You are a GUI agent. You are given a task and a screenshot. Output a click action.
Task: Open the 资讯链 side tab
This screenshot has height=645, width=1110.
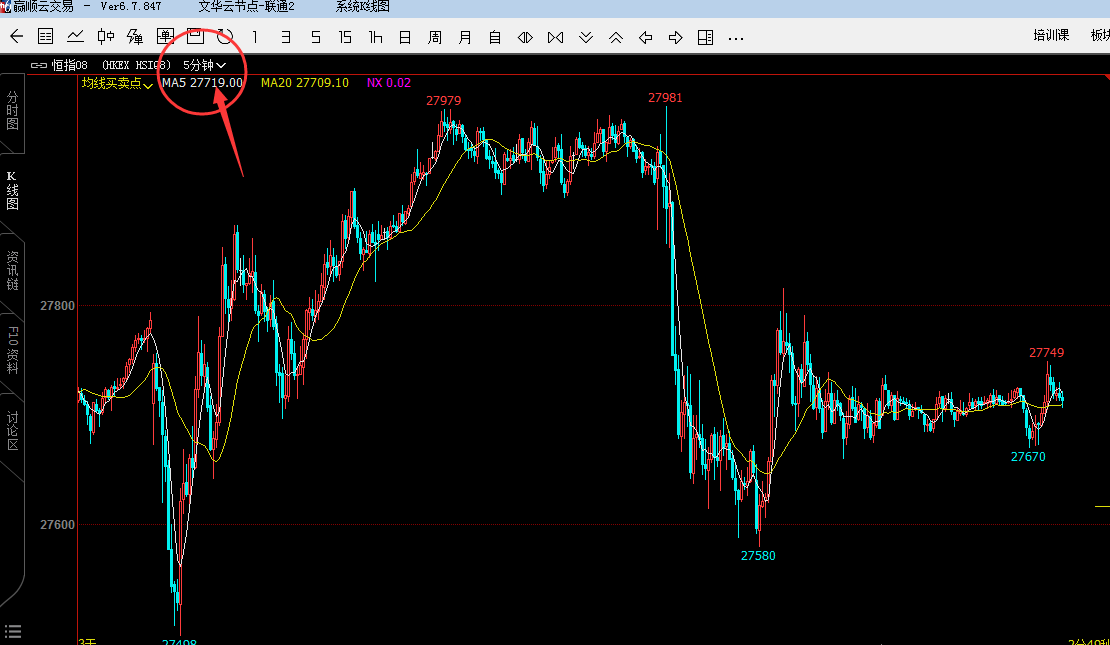coord(13,270)
